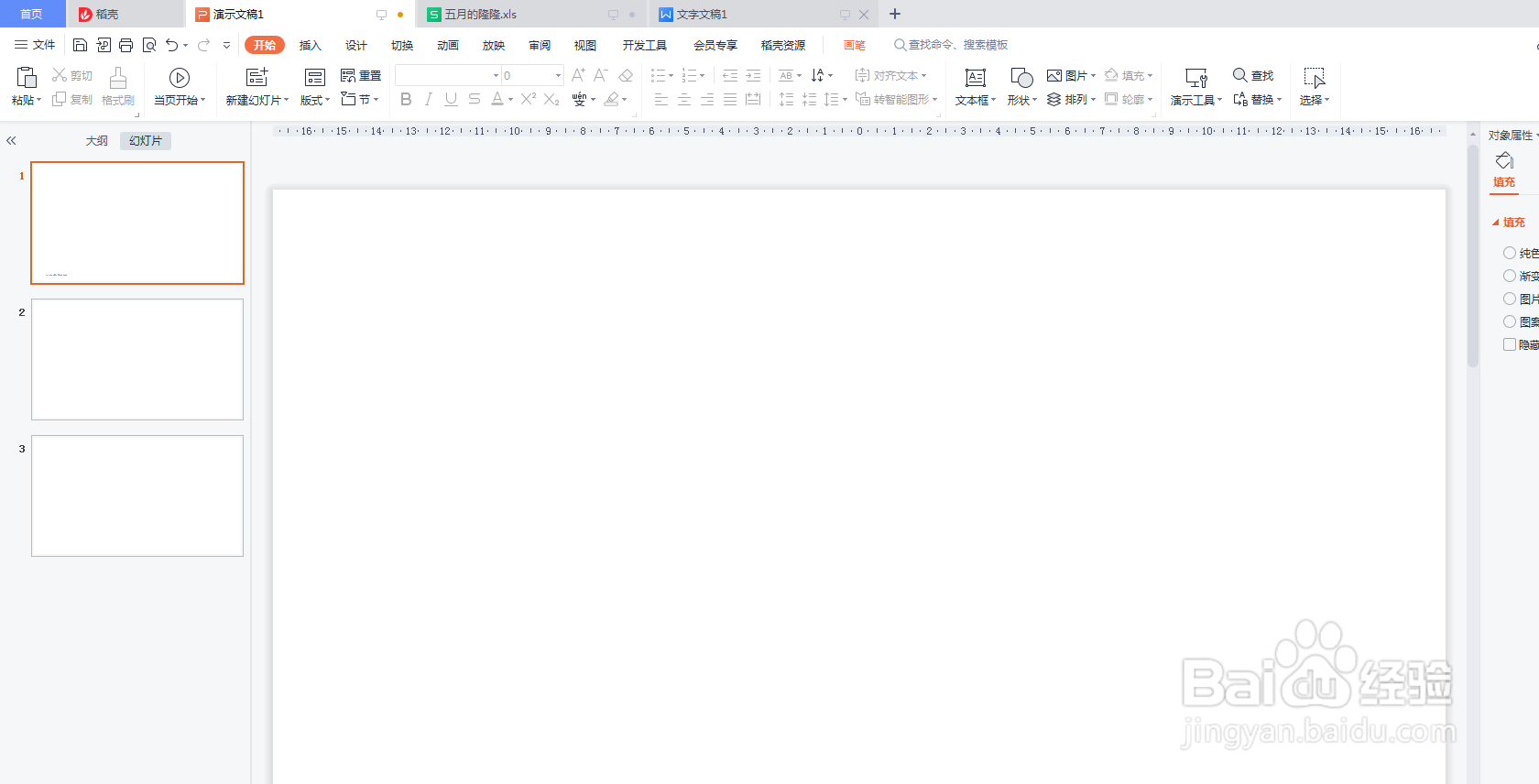Start slideshow from current slide (当页开始)

(180, 87)
